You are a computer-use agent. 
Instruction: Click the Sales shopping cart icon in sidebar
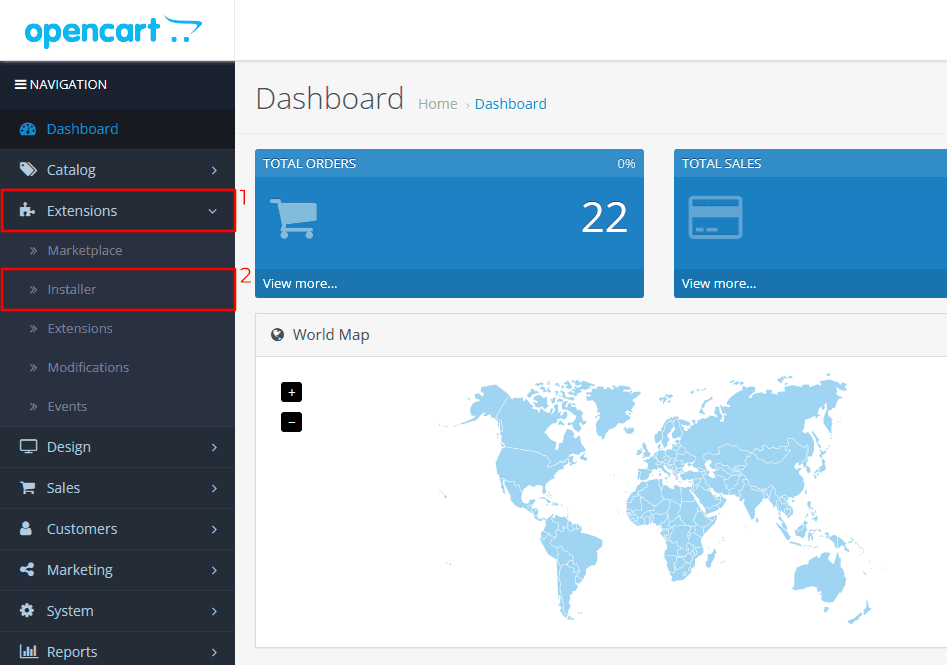tap(27, 488)
